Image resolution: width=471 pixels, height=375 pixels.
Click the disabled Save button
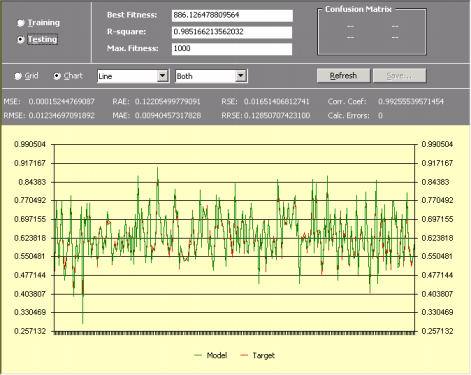[399, 76]
